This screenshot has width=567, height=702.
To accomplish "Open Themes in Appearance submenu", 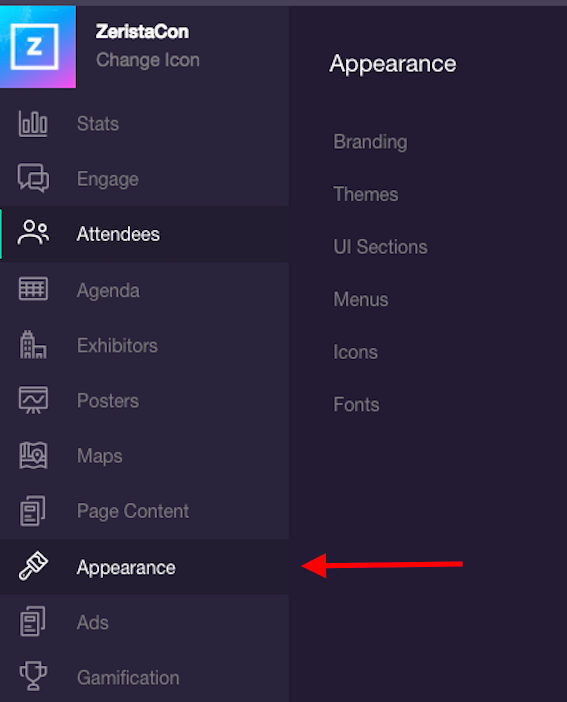I will [365, 194].
